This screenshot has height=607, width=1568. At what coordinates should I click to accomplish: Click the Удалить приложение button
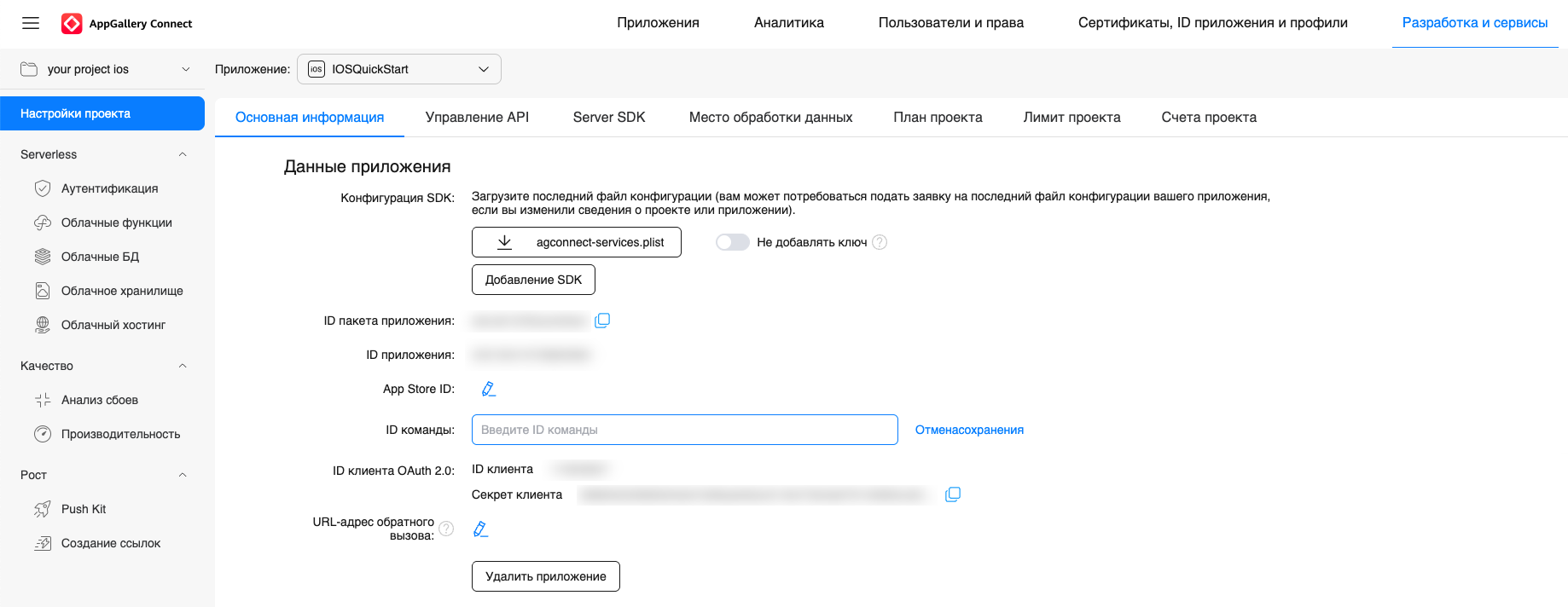545,576
